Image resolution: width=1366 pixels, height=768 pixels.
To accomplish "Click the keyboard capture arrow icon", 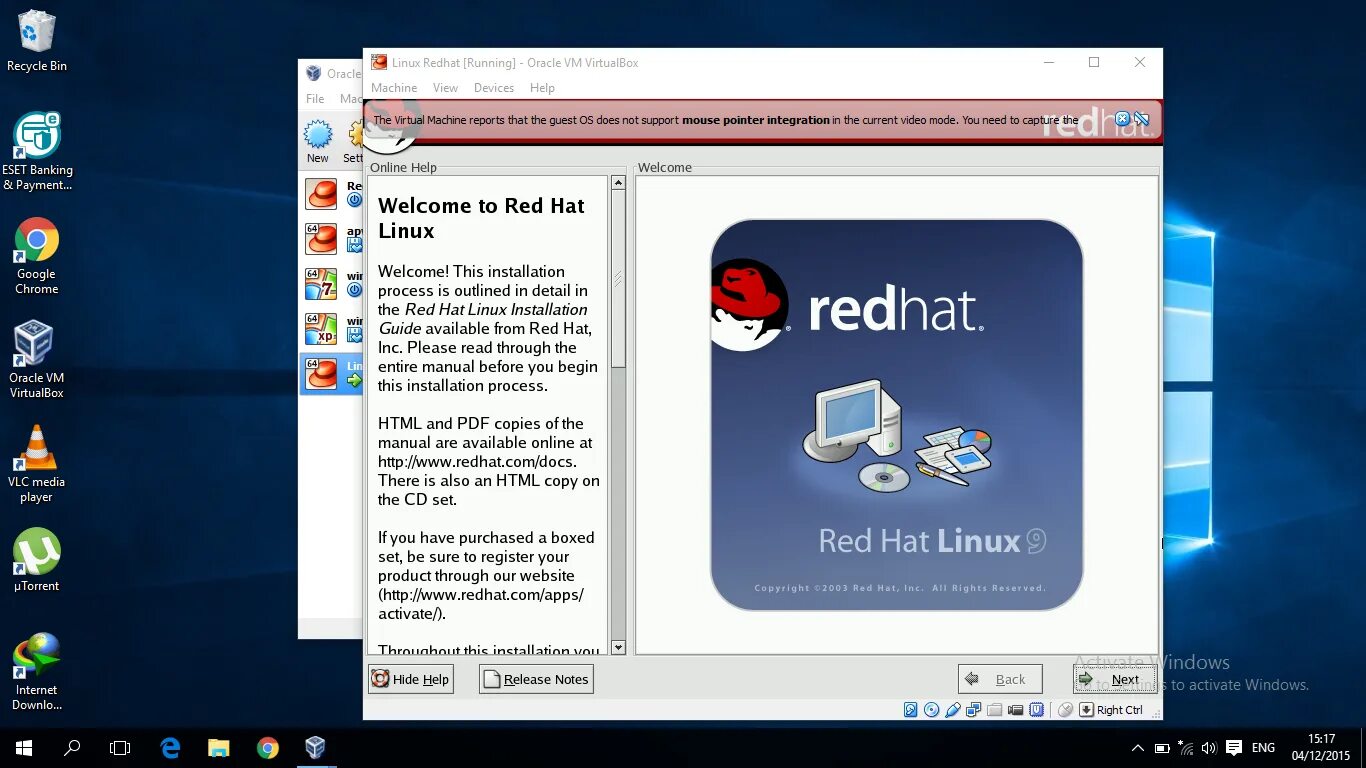I will (1086, 710).
